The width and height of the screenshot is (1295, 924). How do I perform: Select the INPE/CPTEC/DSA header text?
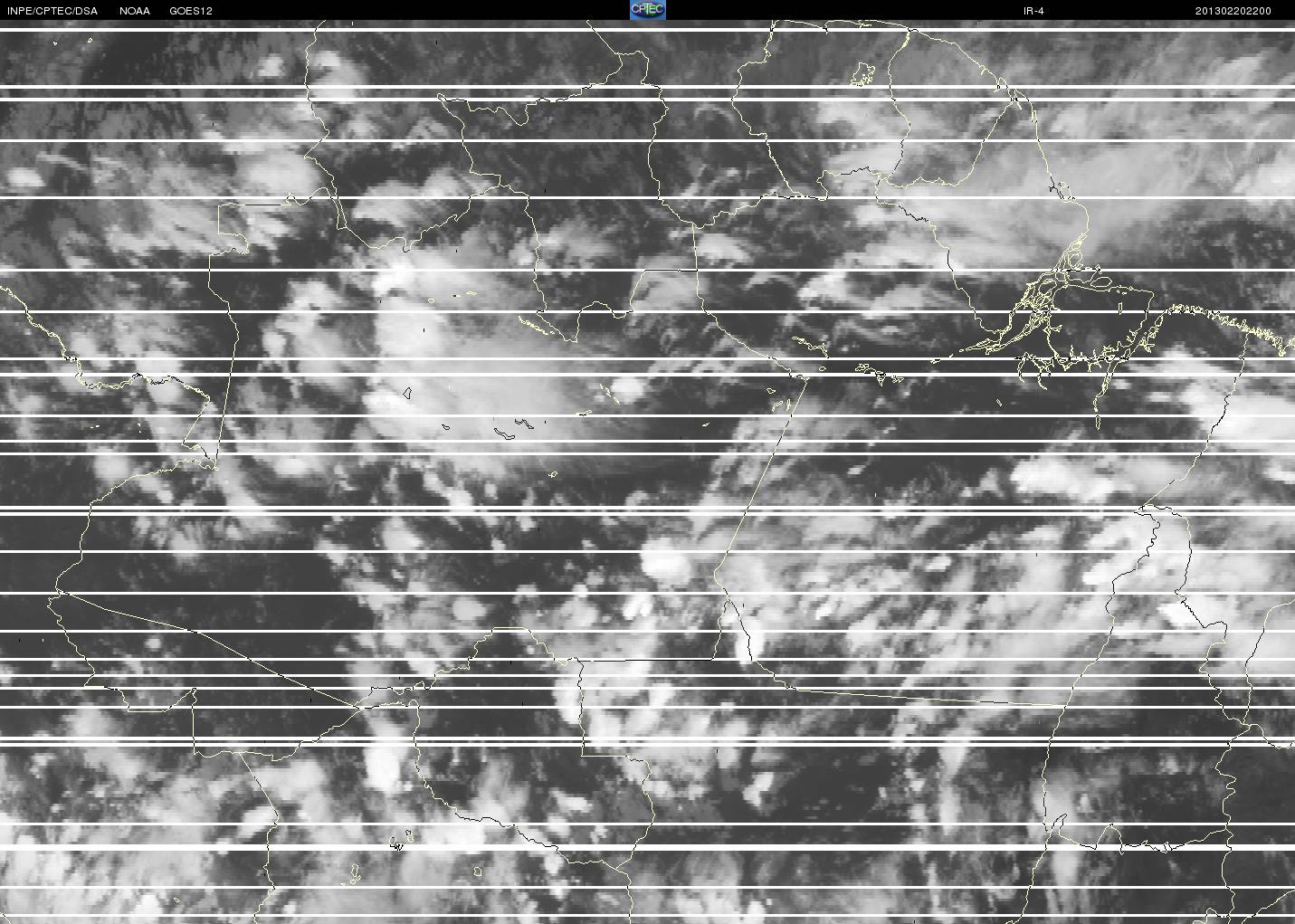(x=52, y=11)
